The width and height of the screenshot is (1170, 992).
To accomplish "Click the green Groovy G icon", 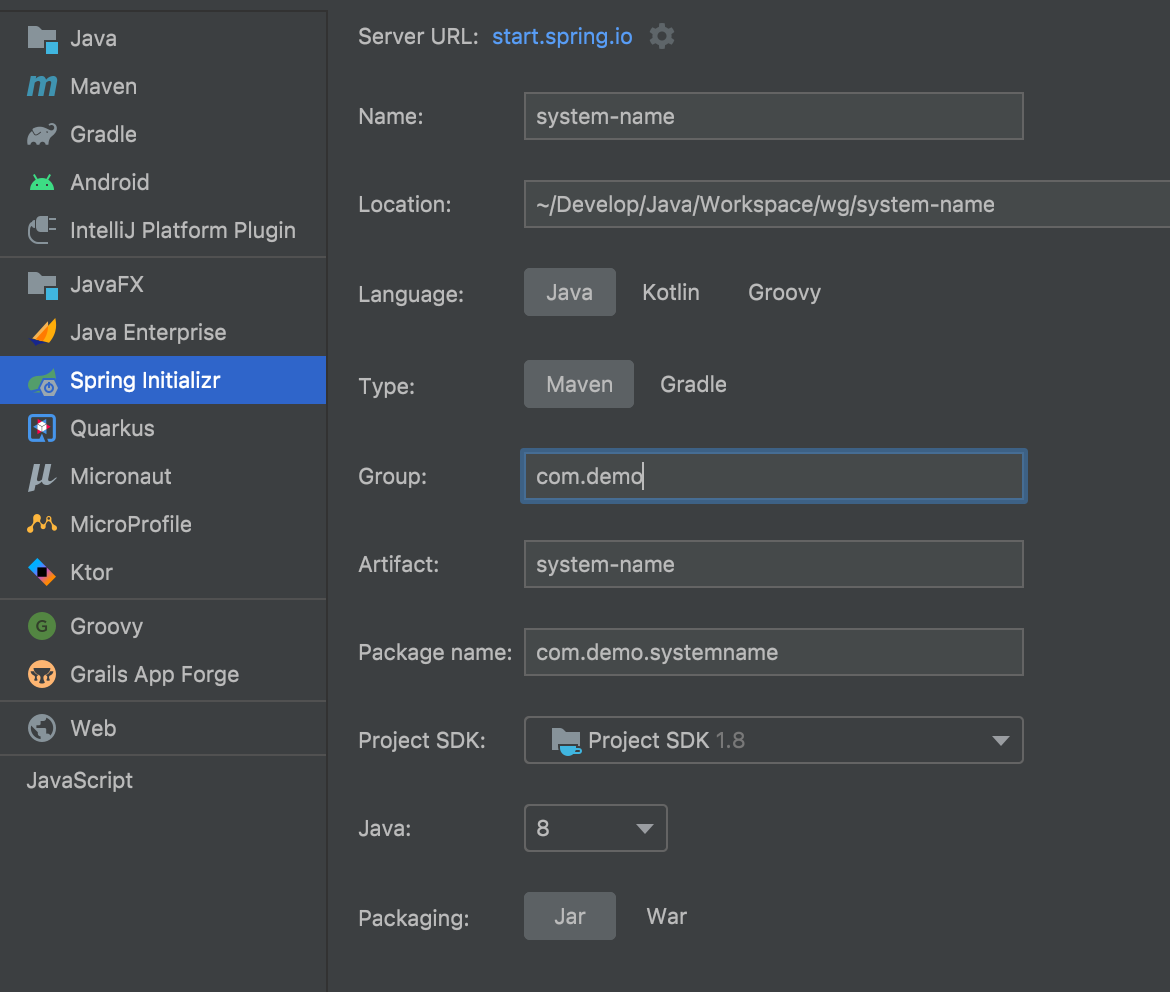I will pos(43,626).
